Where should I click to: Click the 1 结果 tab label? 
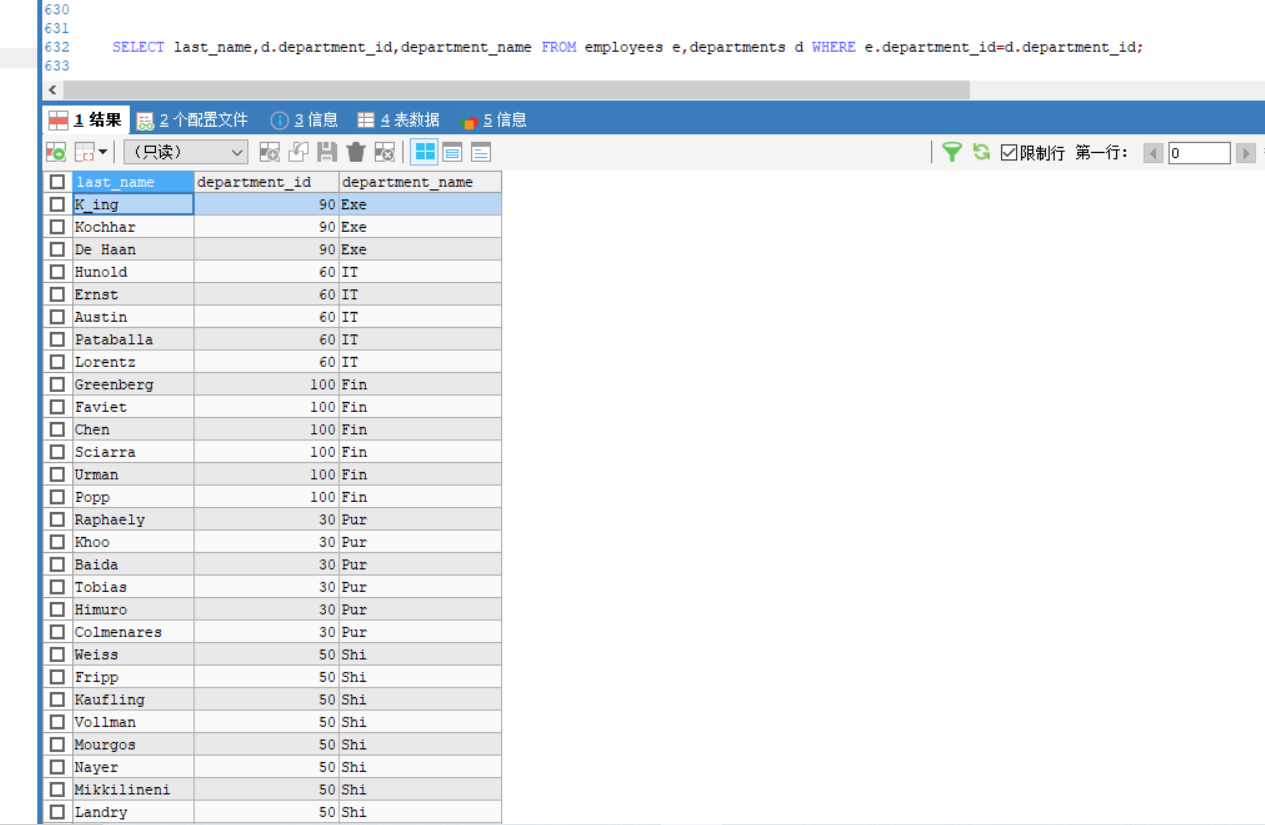100,119
